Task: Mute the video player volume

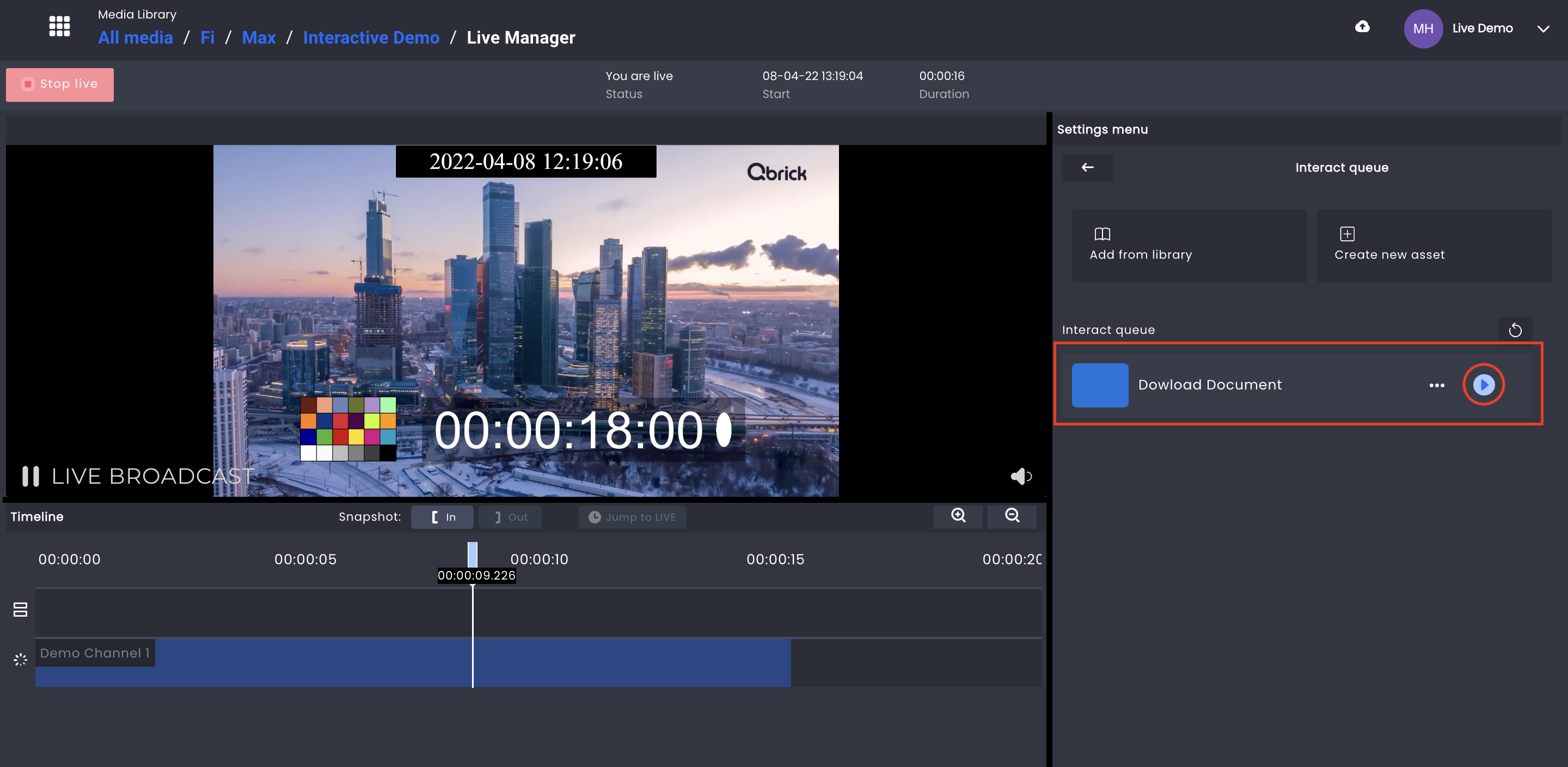Action: click(x=1021, y=476)
